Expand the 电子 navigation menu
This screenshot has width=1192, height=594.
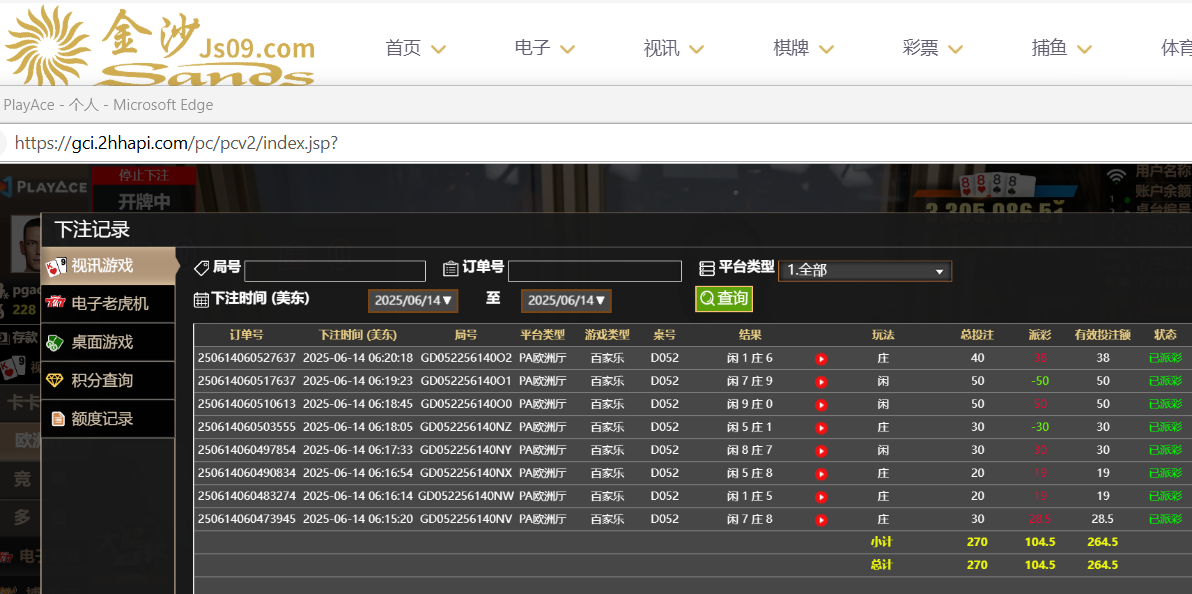(544, 48)
